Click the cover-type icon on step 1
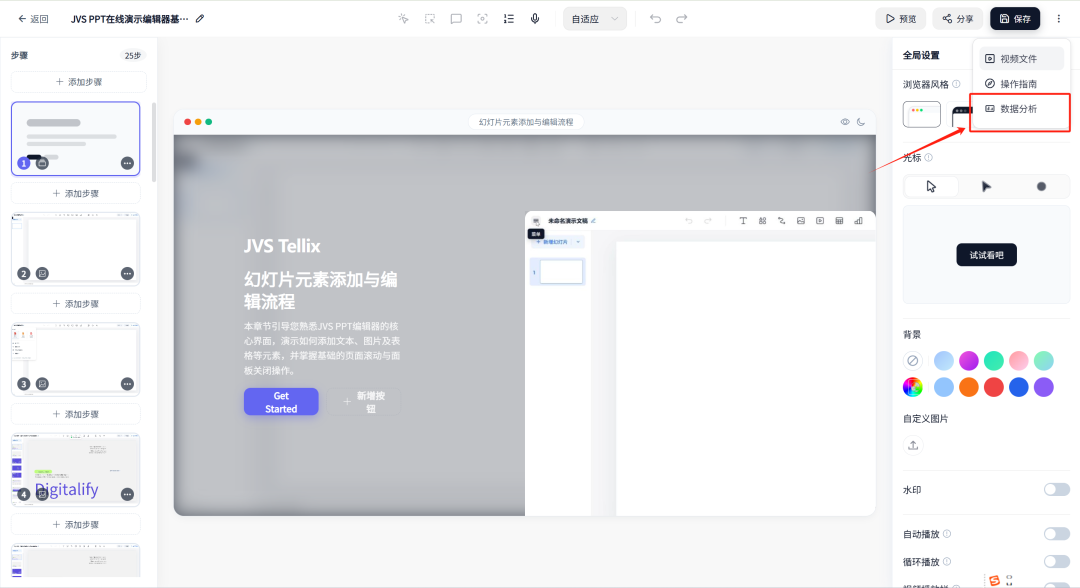This screenshot has height=588, width=1080. coord(42,163)
